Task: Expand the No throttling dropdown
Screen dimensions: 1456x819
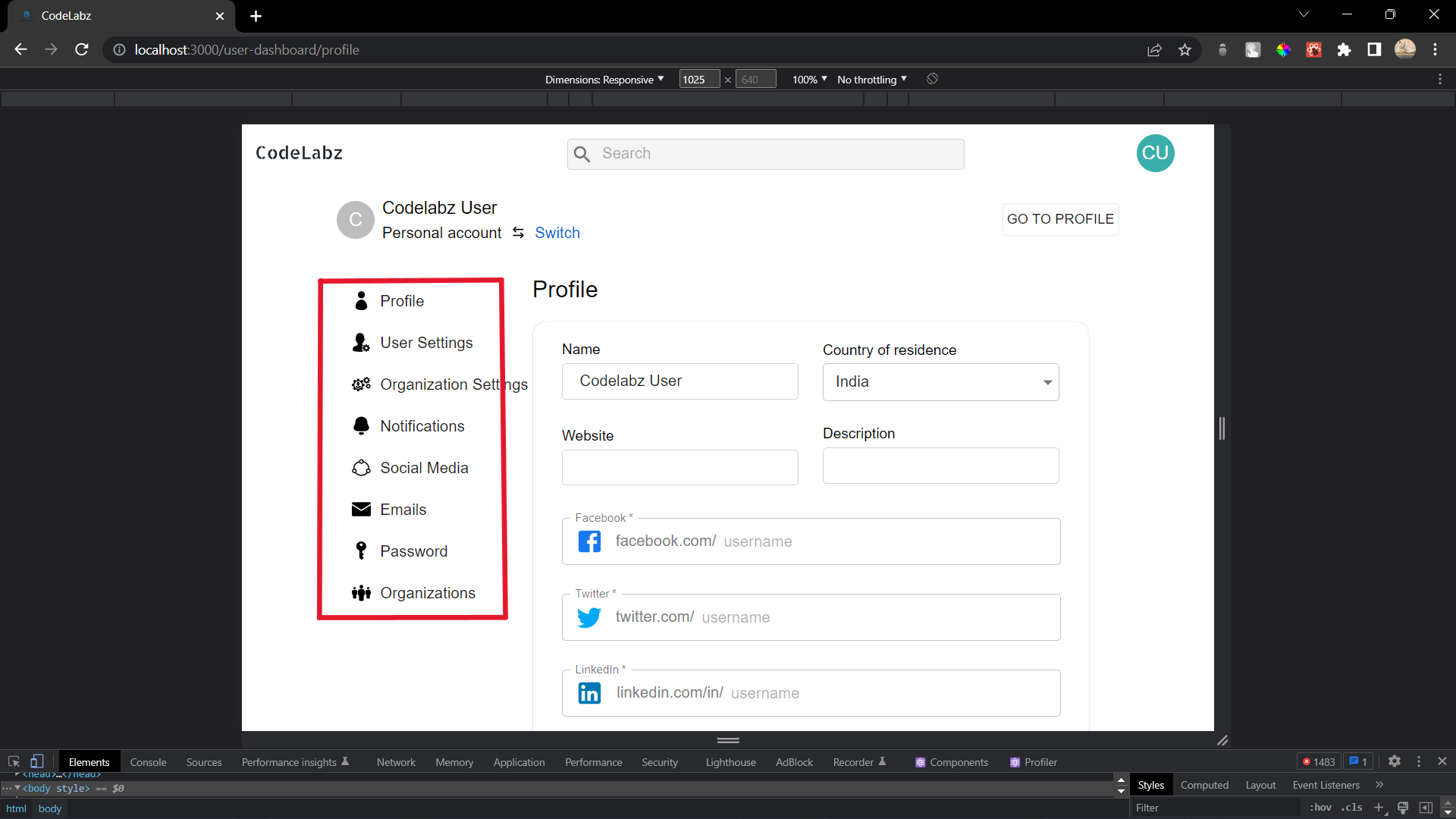Action: click(871, 79)
